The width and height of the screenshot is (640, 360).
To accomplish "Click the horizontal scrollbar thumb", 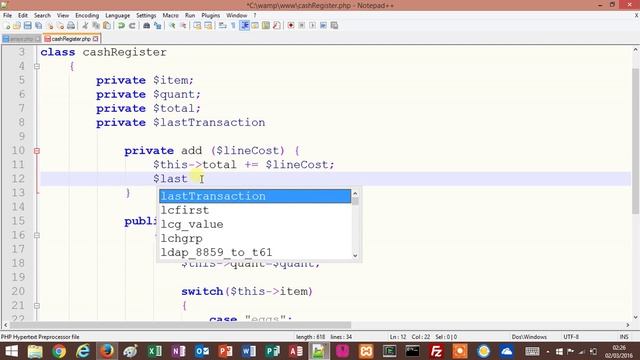I will point(180,325).
